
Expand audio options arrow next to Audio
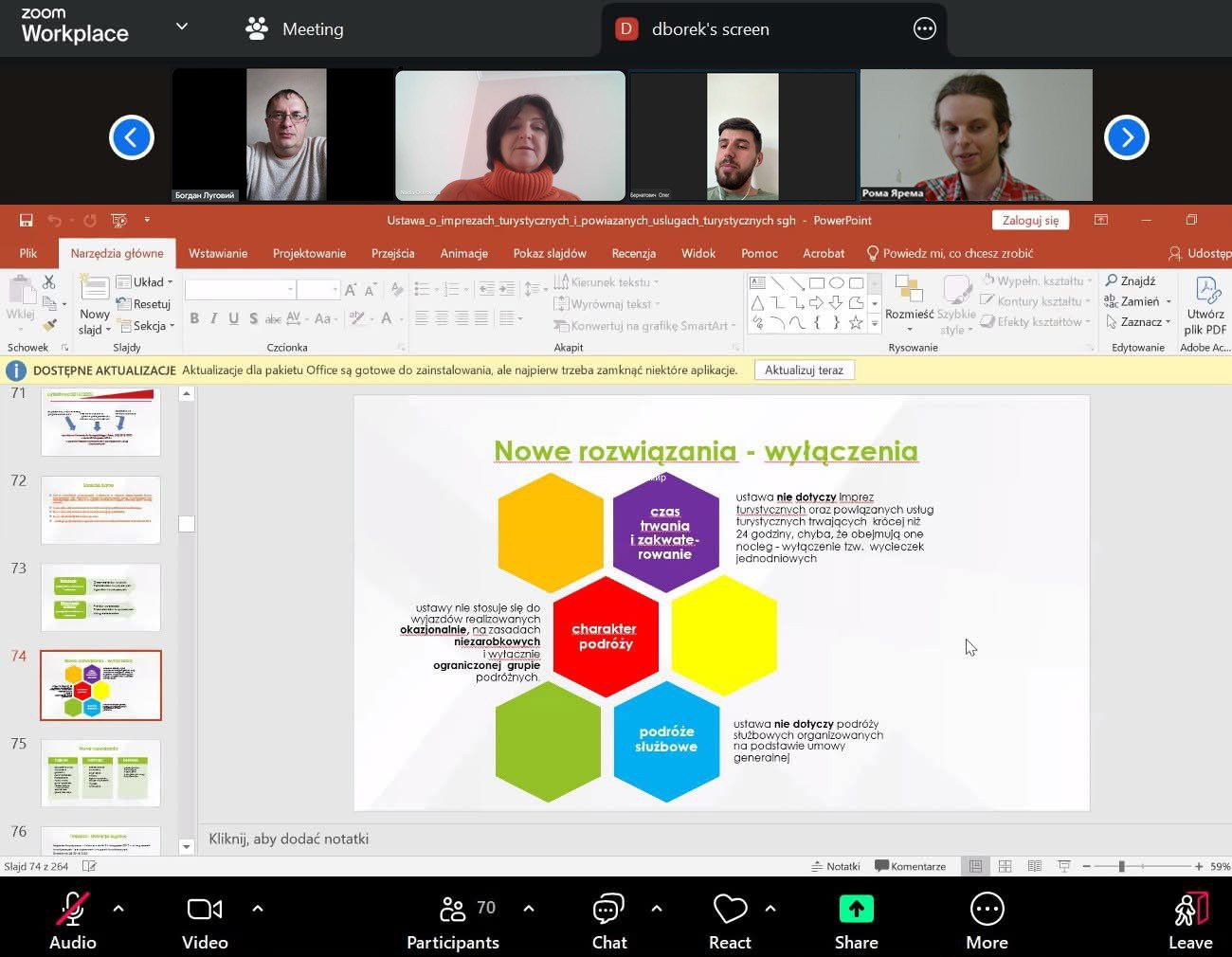pos(118,909)
